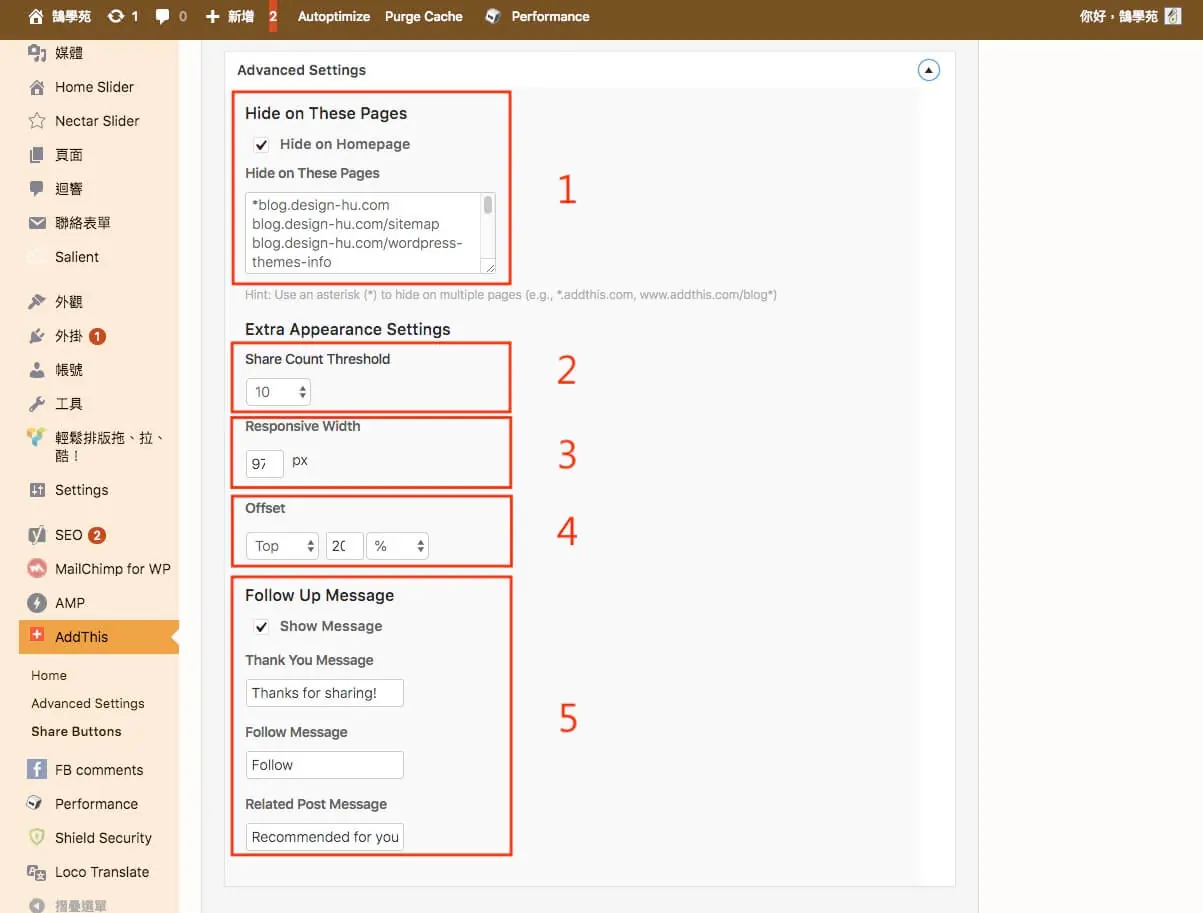The image size is (1203, 913).
Task: Click the Thank You Message input field
Action: pos(325,693)
